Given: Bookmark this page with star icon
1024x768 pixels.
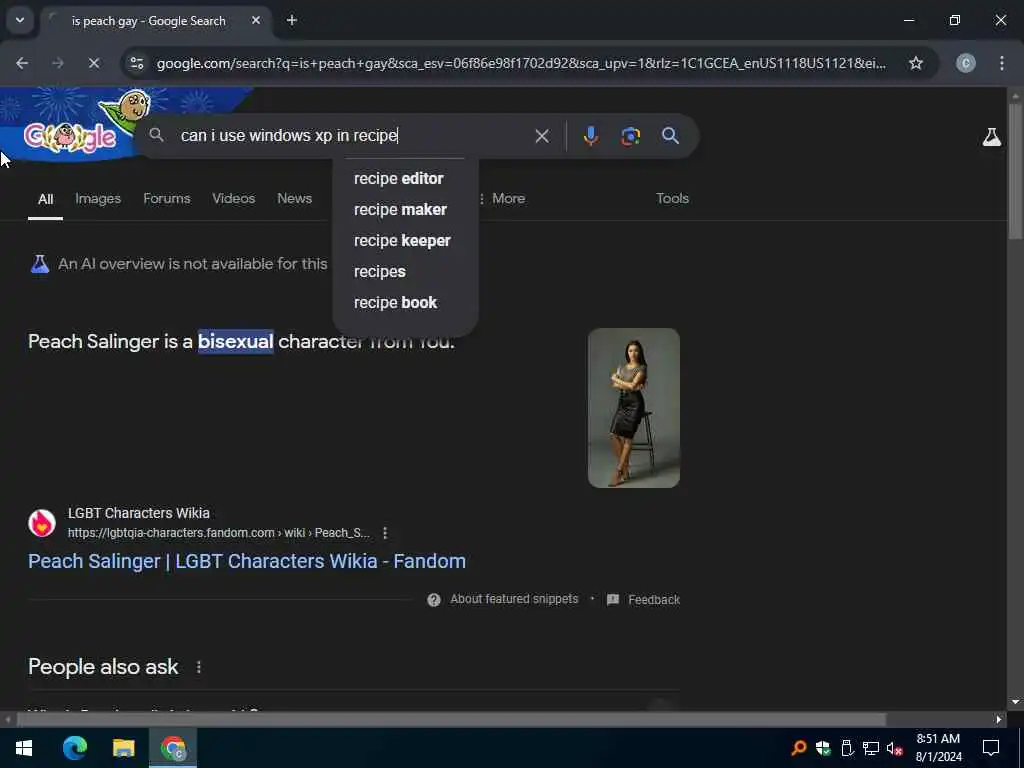Looking at the screenshot, I should click(x=916, y=63).
